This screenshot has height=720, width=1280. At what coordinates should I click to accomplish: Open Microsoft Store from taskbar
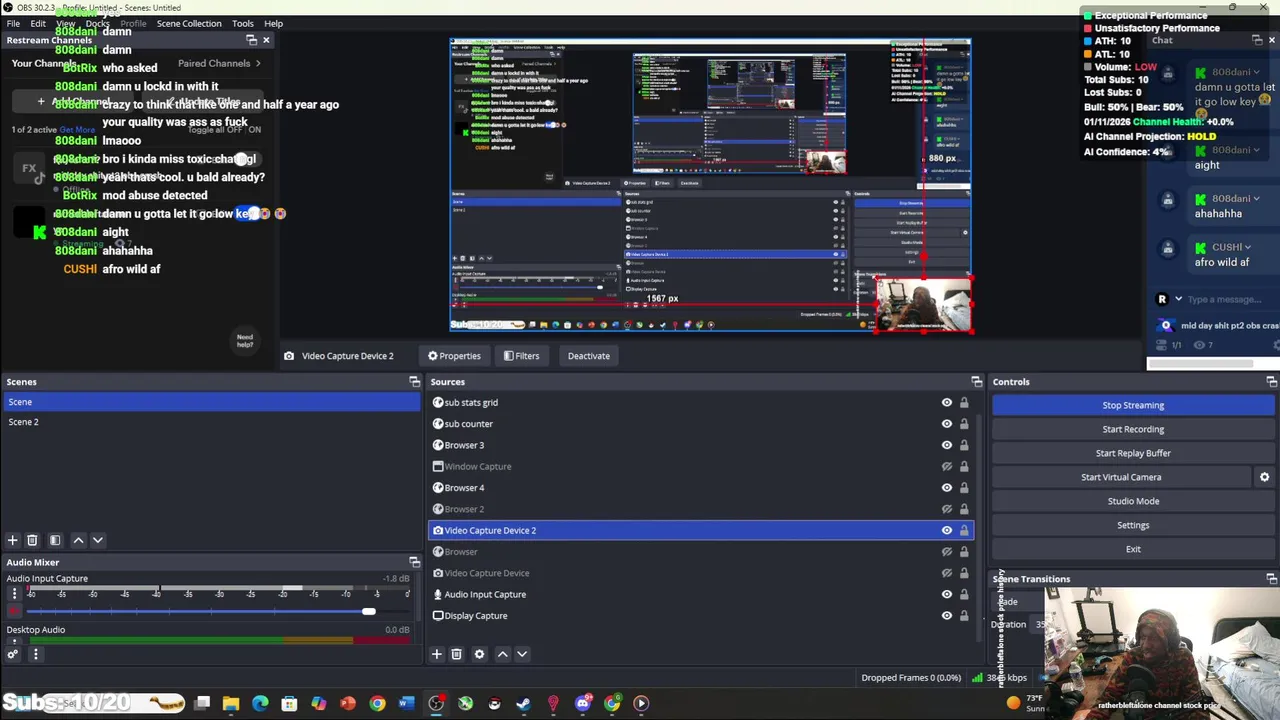pos(289,703)
